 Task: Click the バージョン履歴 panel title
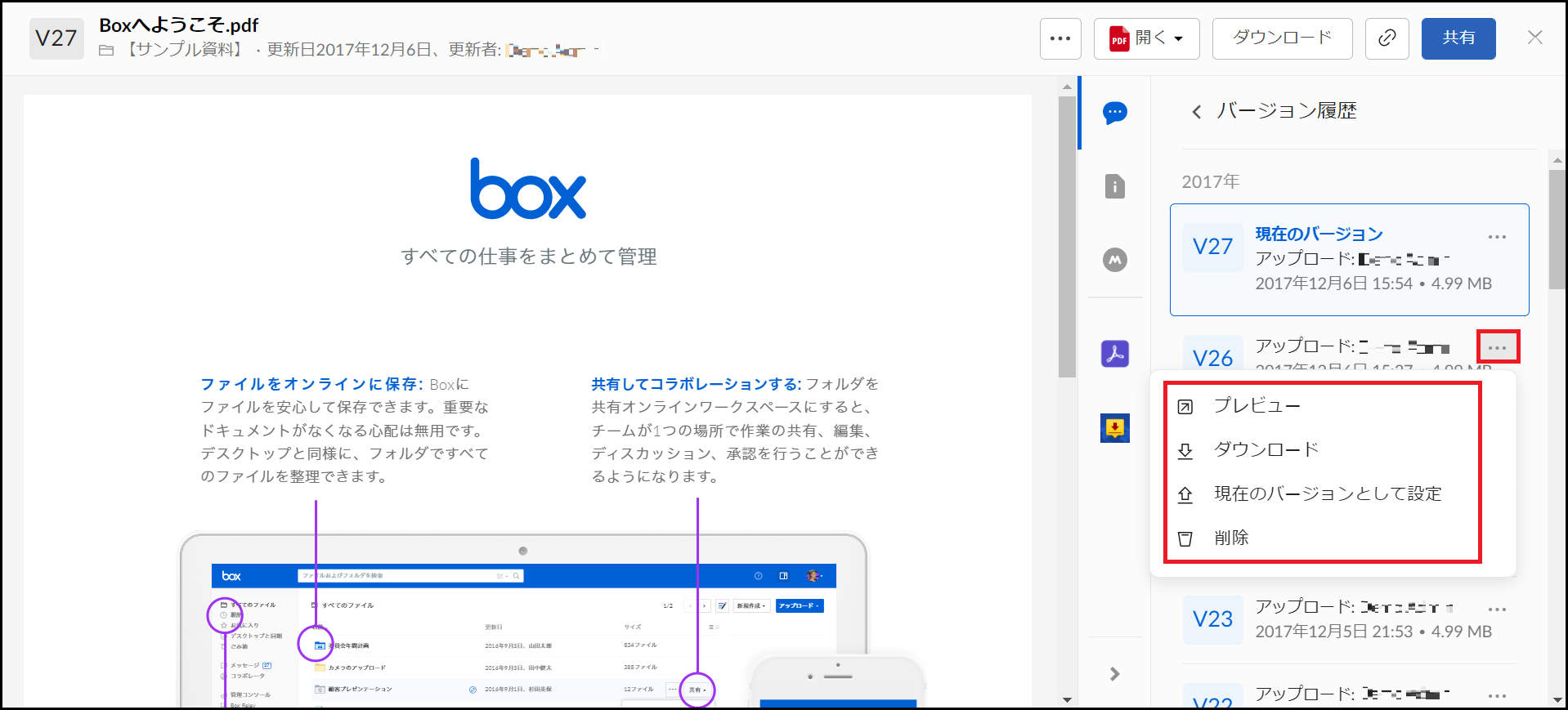(1287, 111)
